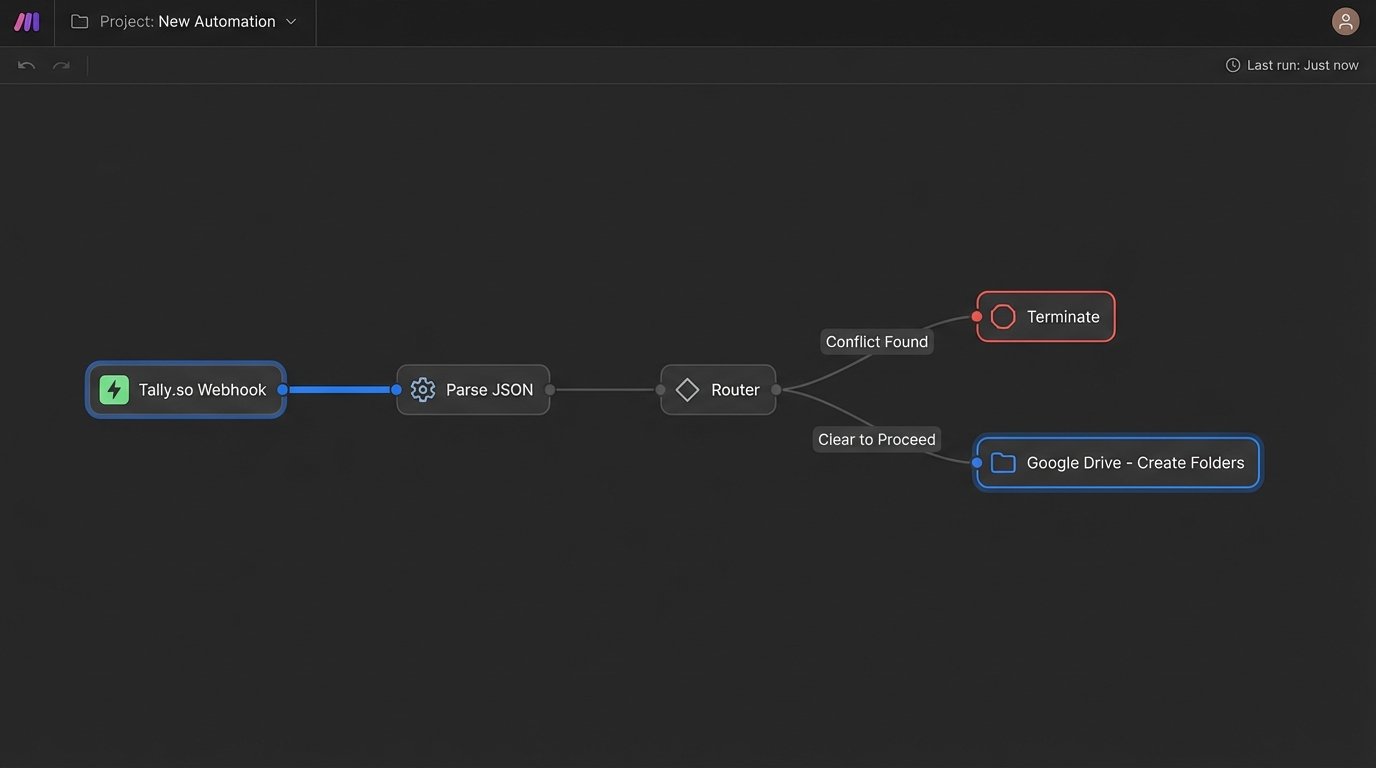Click the Tally.so Webhook lightning icon
Image resolution: width=1376 pixels, height=768 pixels.
[114, 389]
